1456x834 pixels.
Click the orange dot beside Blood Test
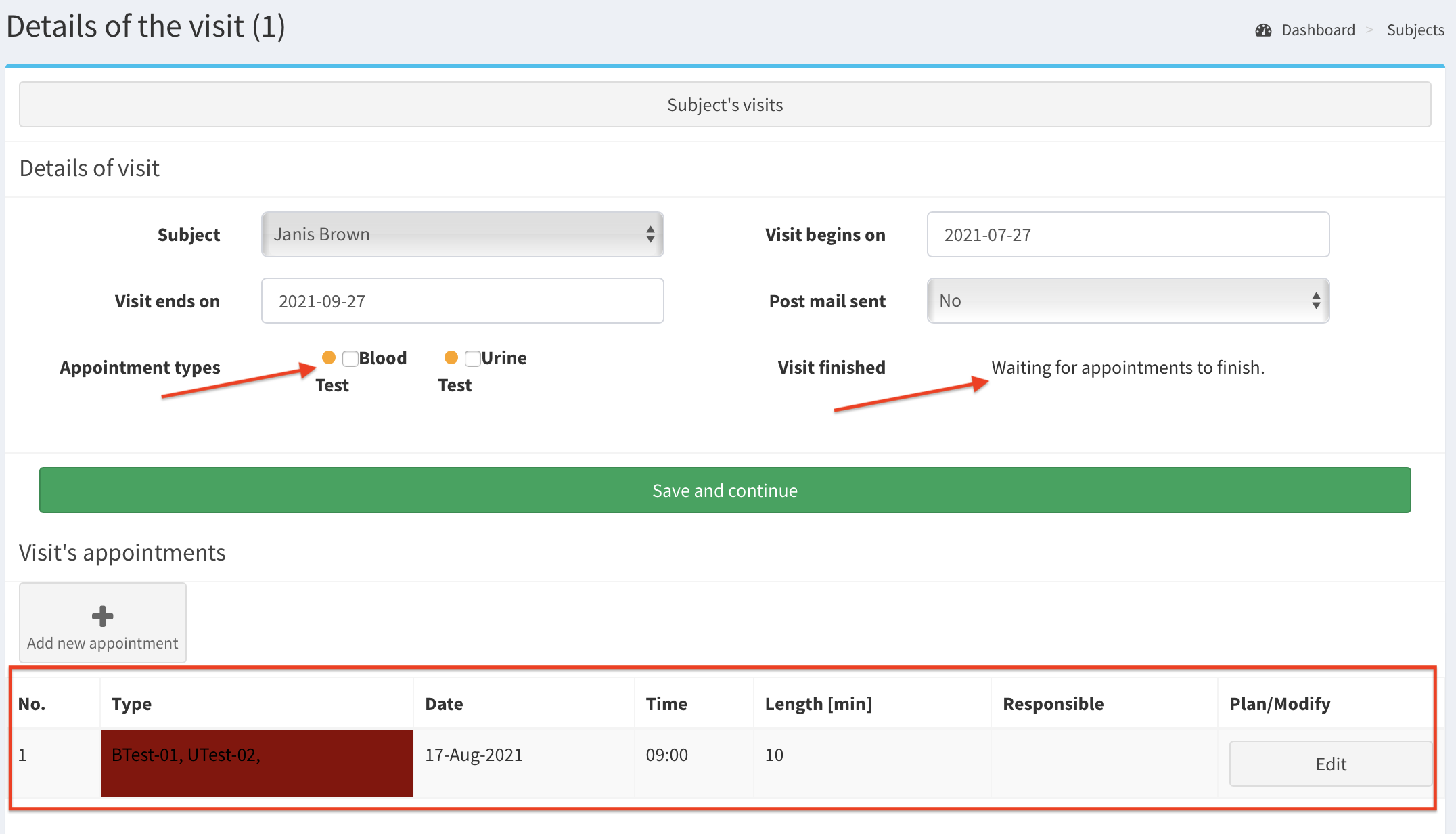point(329,357)
